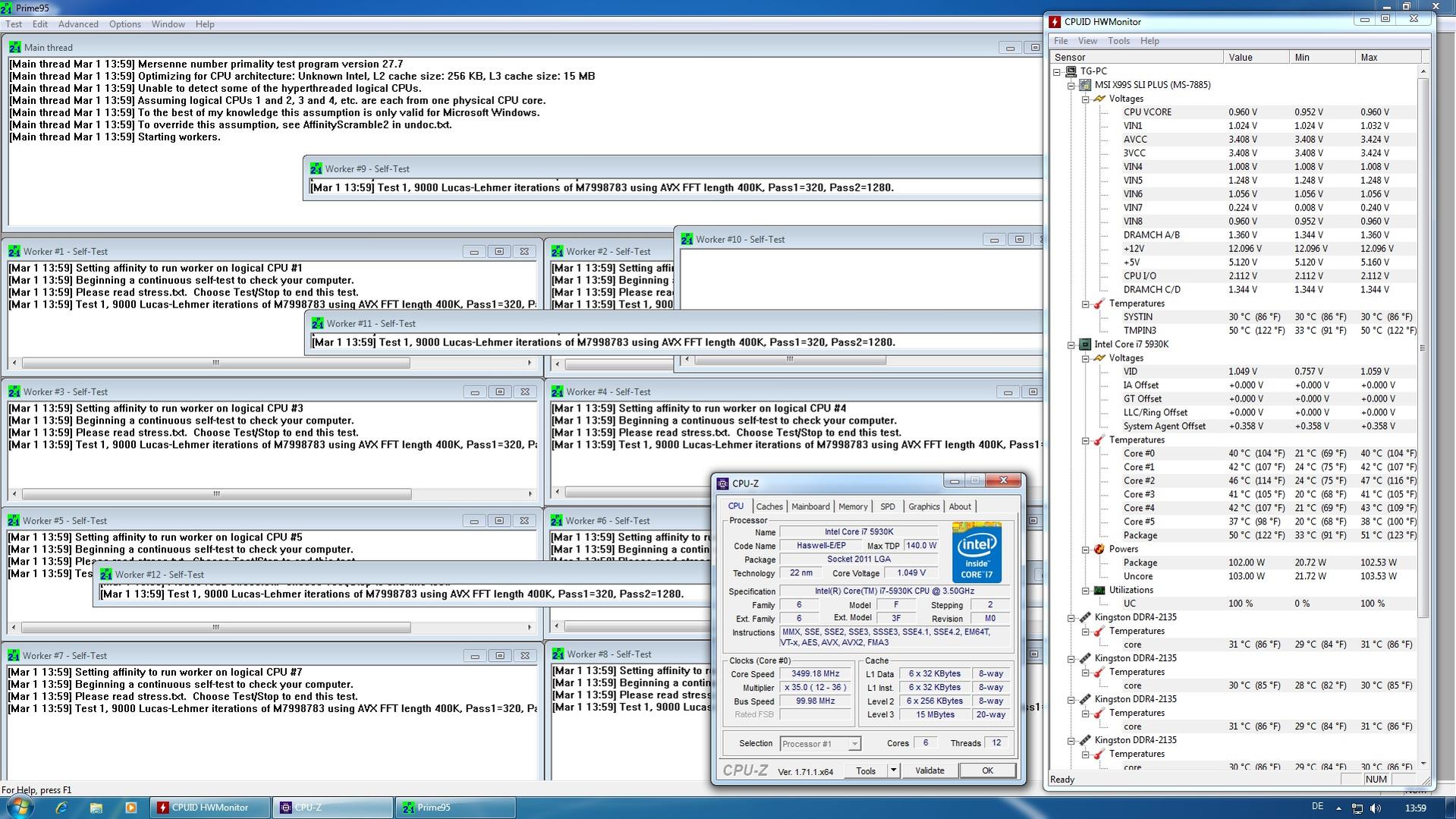The image size is (1456, 819).
Task: Switch to CPUID HWMonitor taskbar button
Action: [x=210, y=808]
